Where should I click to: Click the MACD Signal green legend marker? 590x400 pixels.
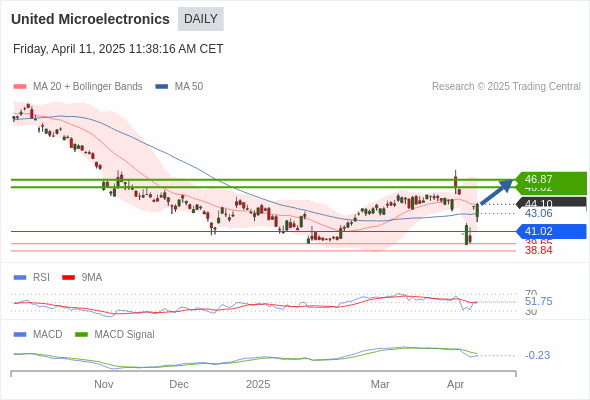pos(81,335)
